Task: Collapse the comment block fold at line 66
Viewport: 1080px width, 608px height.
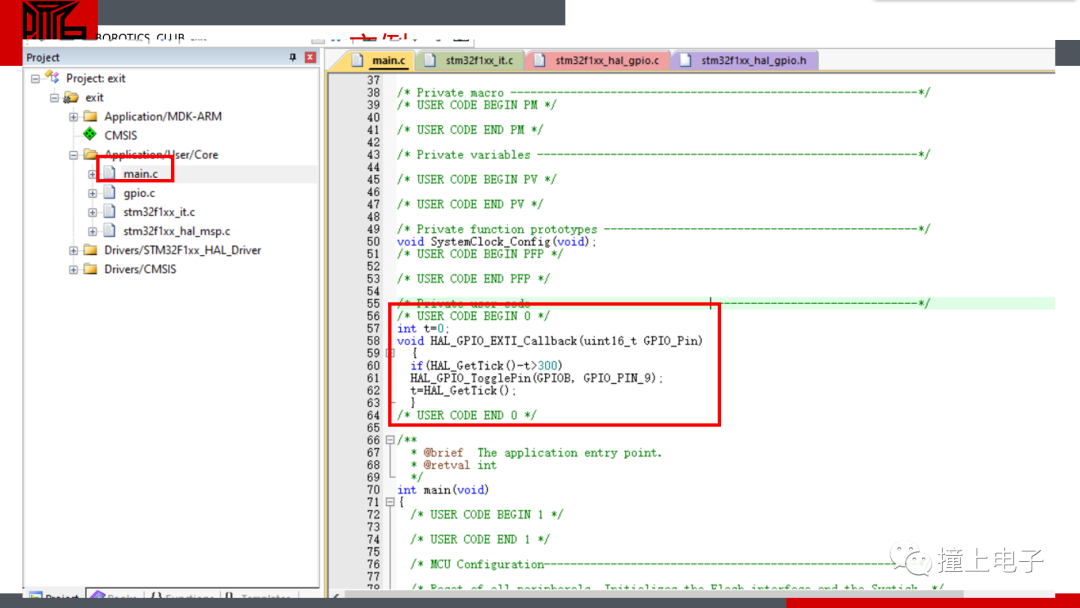Action: (390, 440)
